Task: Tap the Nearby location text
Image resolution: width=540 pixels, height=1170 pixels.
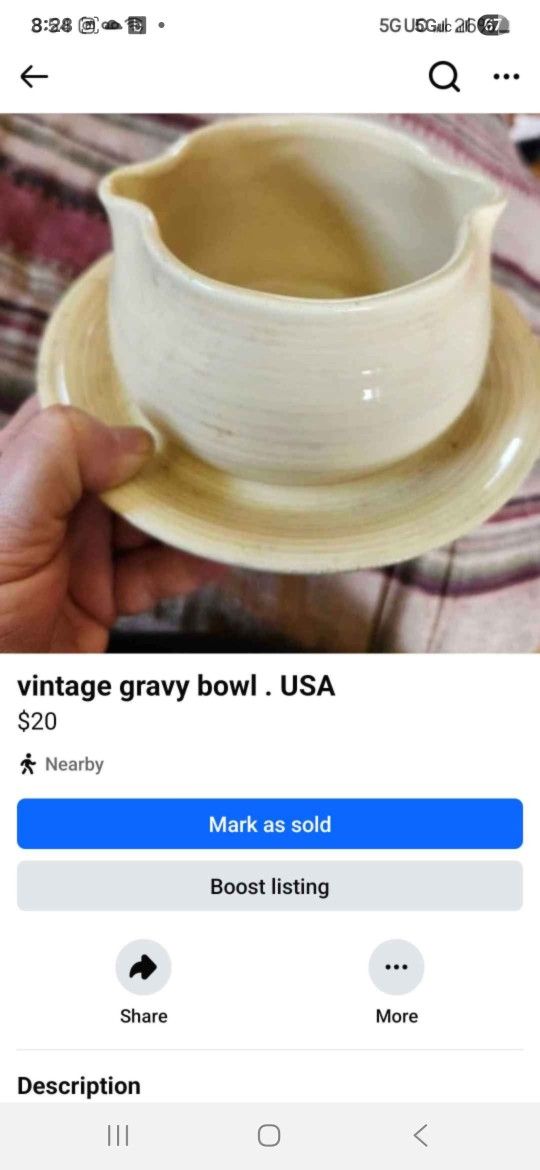Action: click(x=75, y=764)
